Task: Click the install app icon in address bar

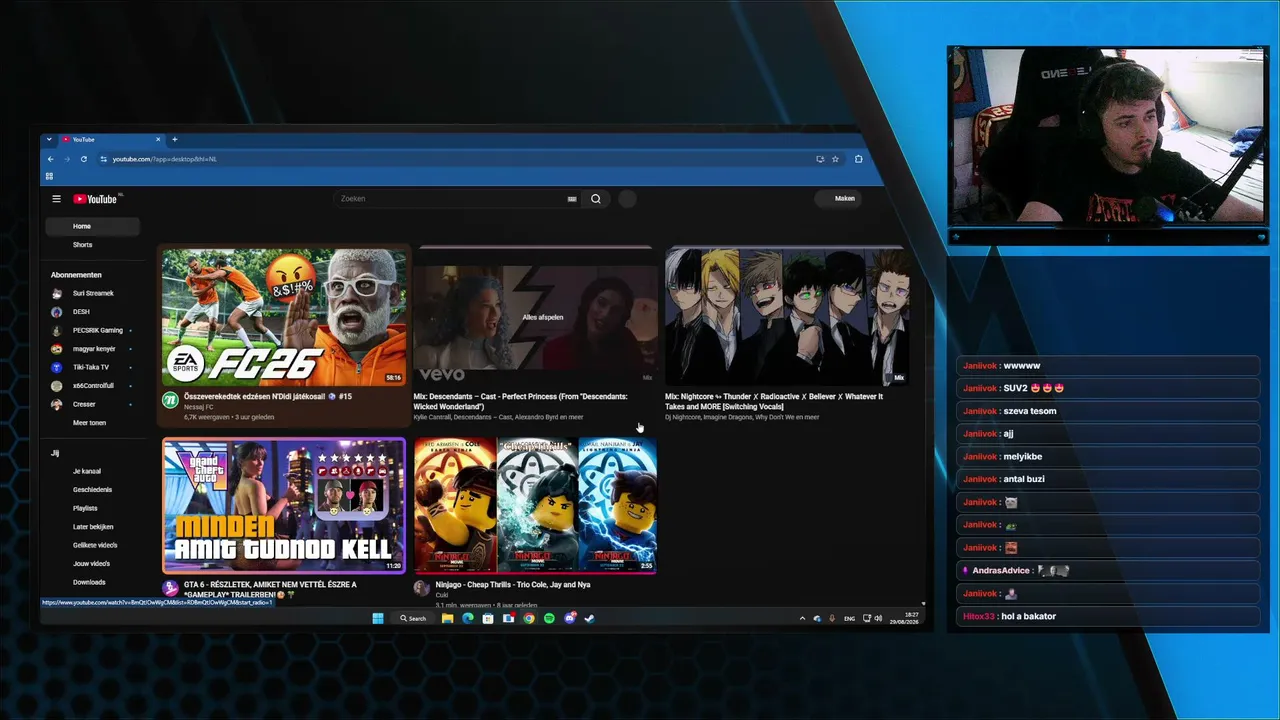Action: pyautogui.click(x=820, y=159)
